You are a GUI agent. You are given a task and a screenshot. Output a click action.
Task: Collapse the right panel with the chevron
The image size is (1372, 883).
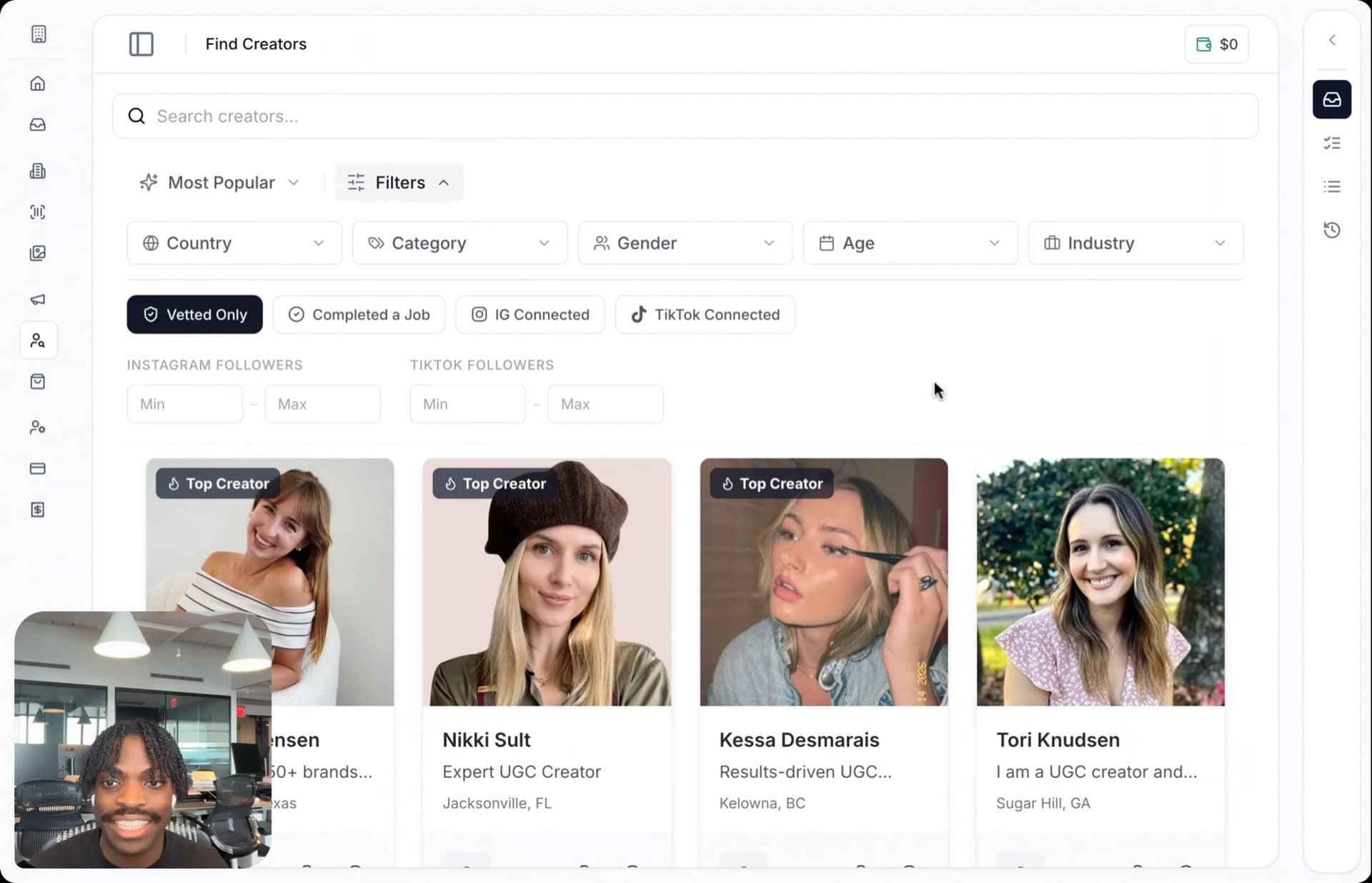[1332, 40]
